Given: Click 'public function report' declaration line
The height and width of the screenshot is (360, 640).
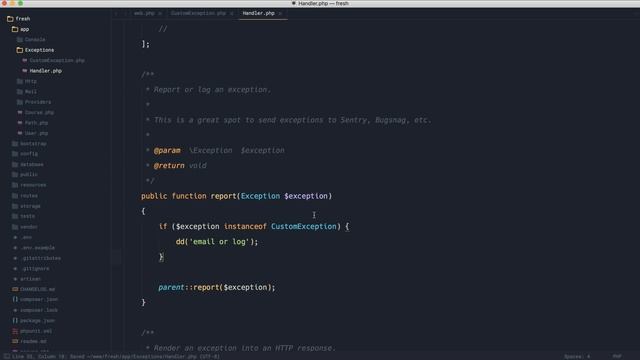Looking at the screenshot, I should 236,196.
